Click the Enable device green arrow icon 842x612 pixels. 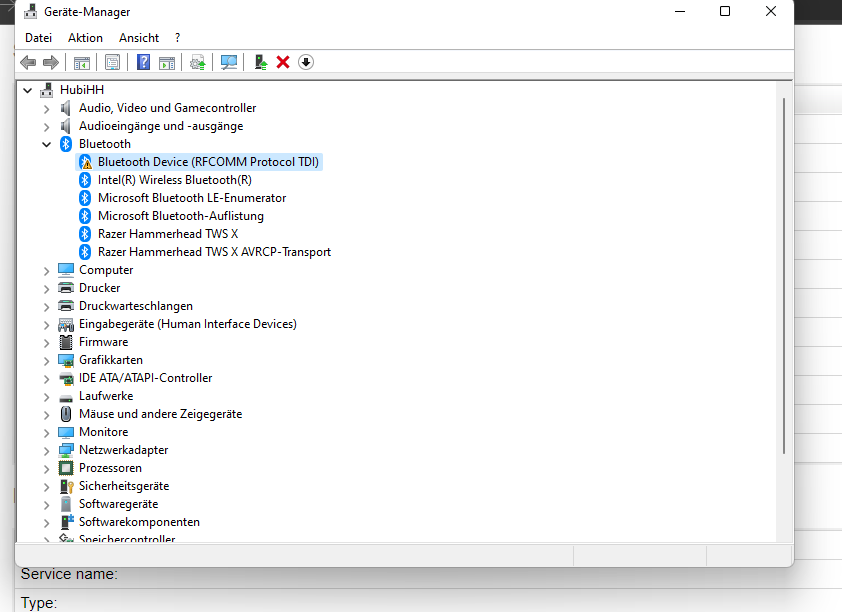(260, 62)
